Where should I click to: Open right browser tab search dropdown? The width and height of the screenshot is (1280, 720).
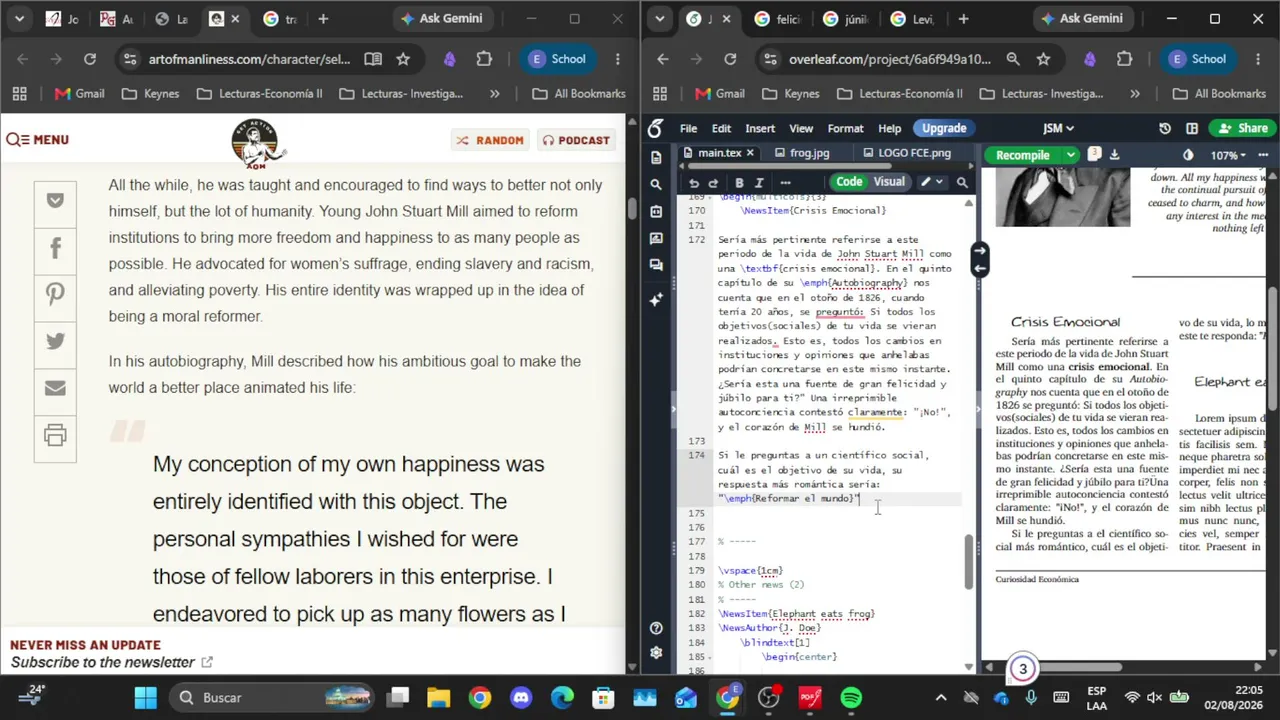659,19
